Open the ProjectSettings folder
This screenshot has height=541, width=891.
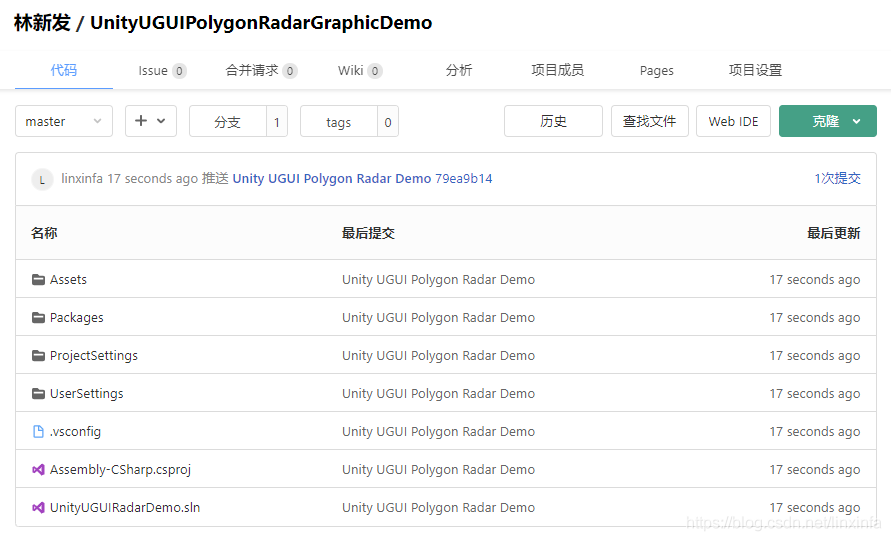tap(94, 356)
